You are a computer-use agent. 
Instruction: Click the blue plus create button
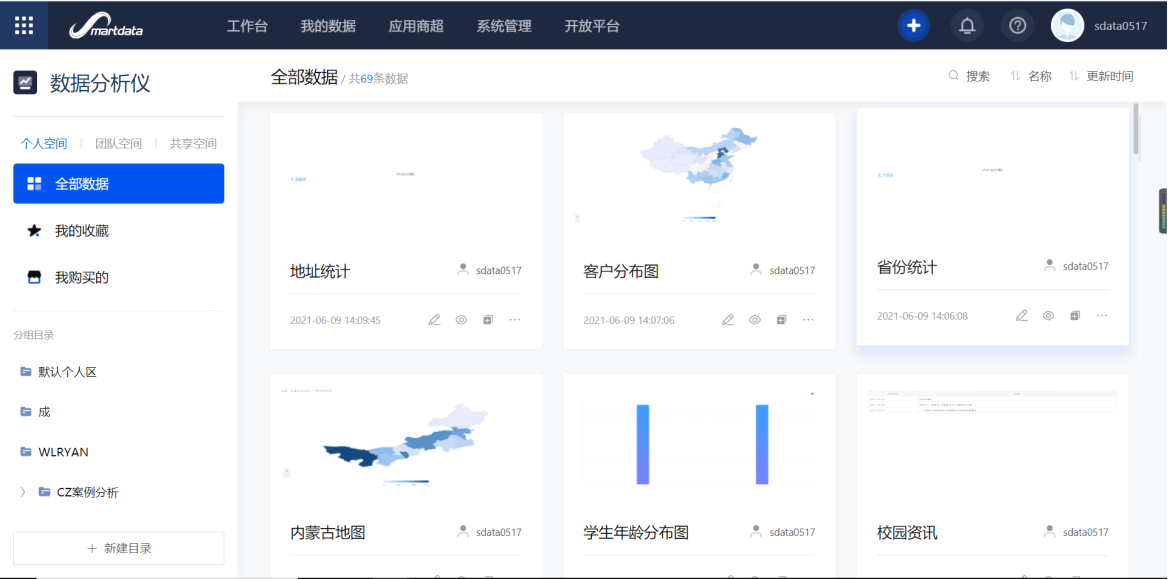pyautogui.click(x=913, y=26)
